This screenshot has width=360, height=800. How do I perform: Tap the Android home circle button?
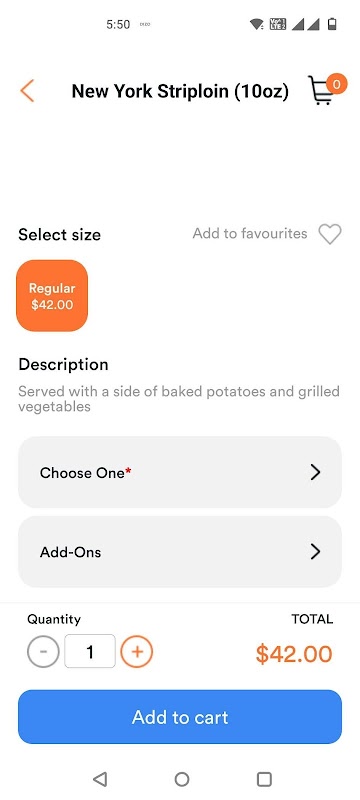click(182, 779)
